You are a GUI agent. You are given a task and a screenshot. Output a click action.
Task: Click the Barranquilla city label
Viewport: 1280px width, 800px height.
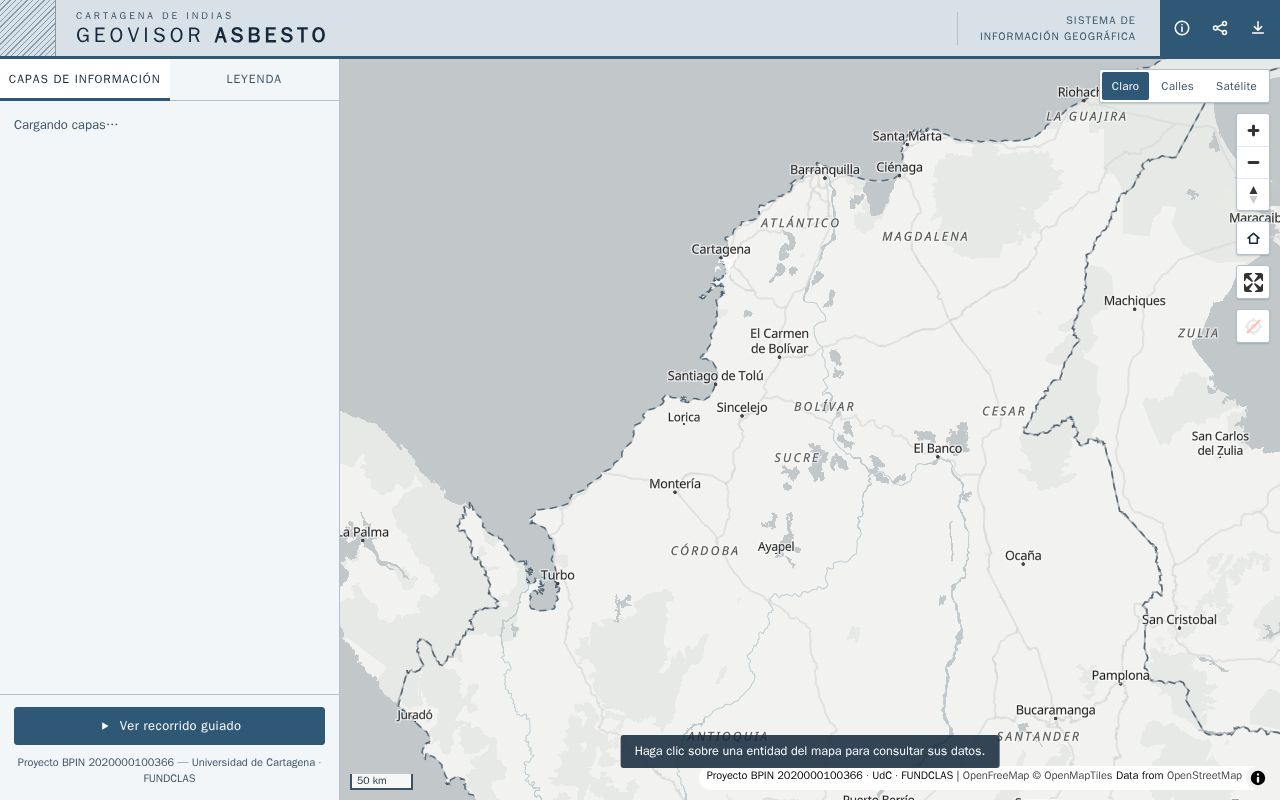825,170
